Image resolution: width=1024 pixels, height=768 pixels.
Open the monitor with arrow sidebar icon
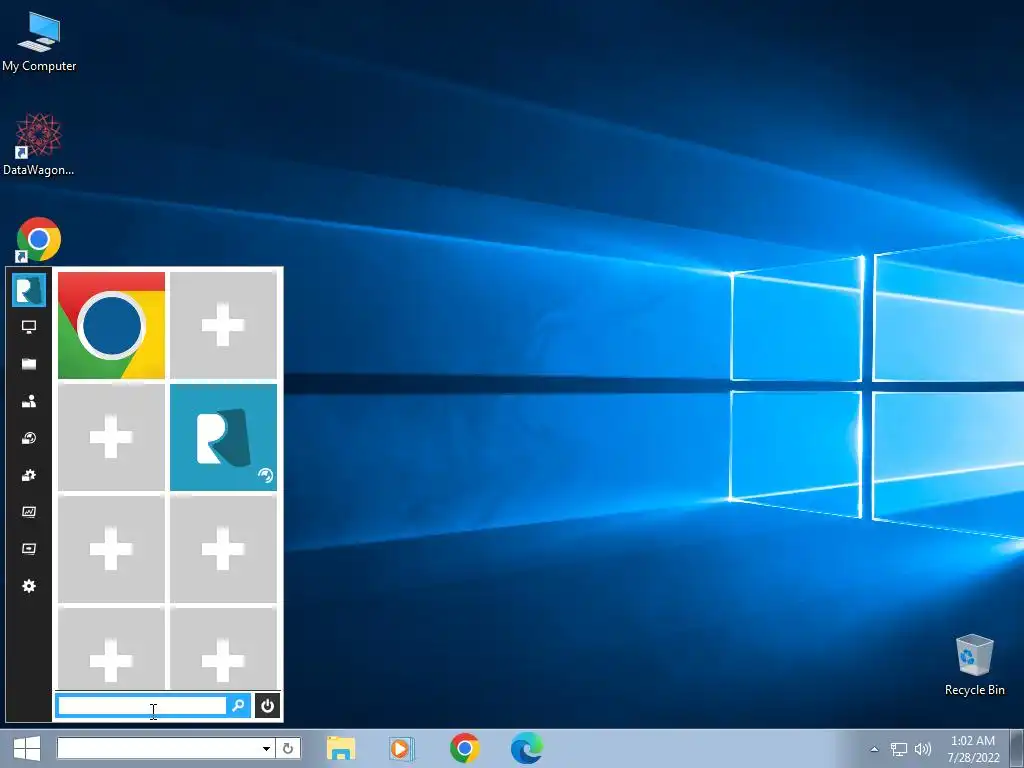click(x=29, y=549)
